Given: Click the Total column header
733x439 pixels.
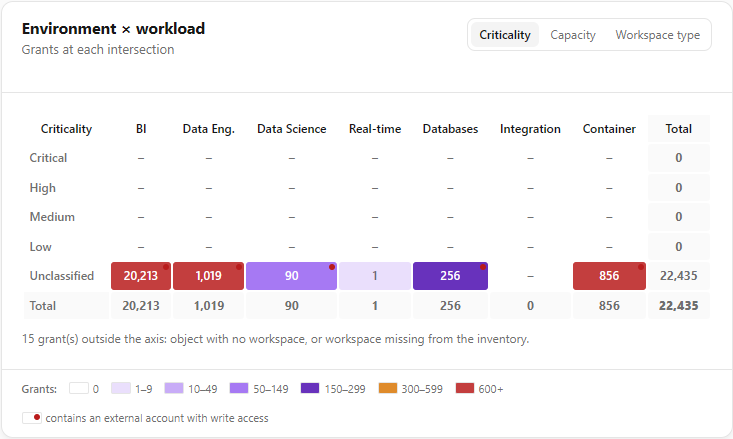Looking at the screenshot, I should click(678, 129).
